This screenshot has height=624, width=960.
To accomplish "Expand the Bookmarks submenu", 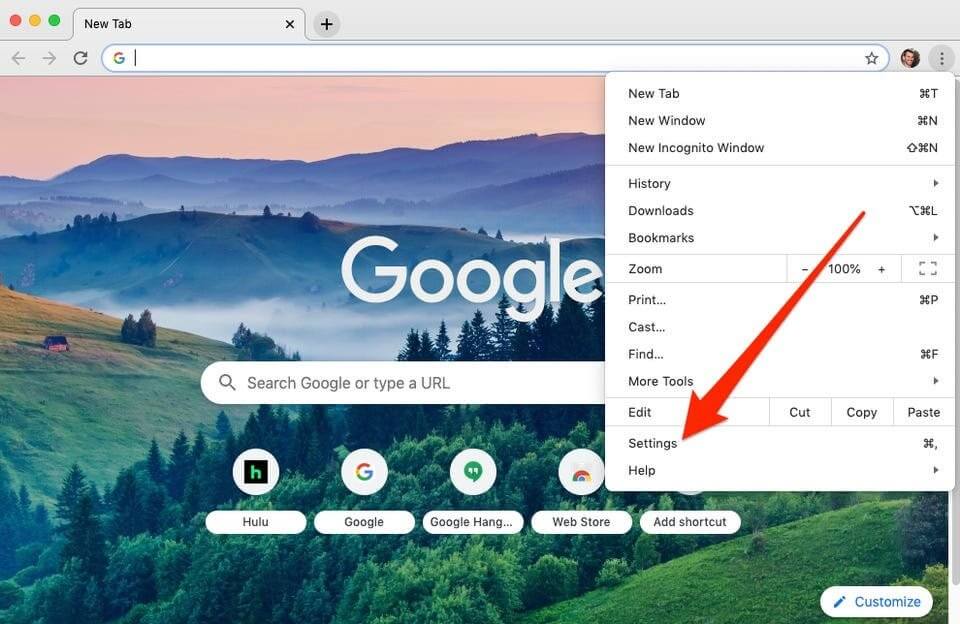I will (x=780, y=238).
